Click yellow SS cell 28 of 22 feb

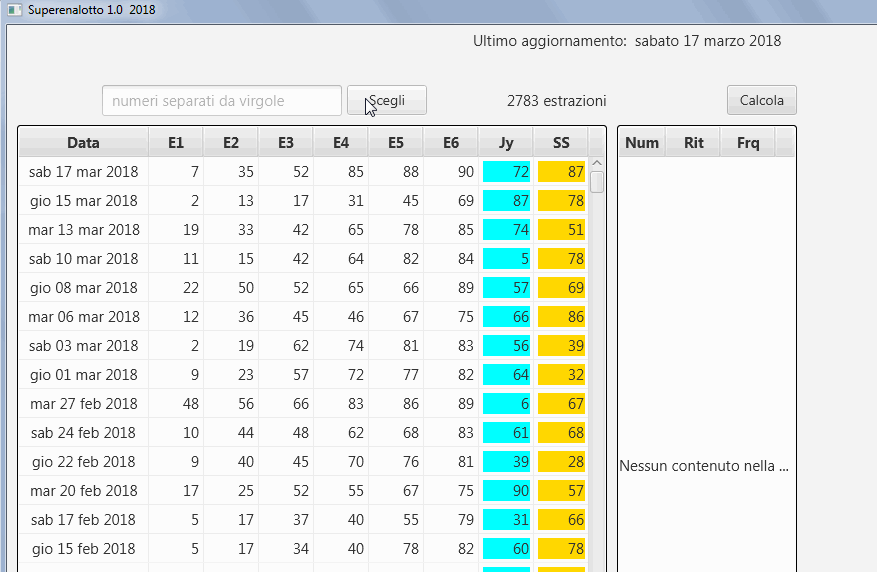pos(562,462)
